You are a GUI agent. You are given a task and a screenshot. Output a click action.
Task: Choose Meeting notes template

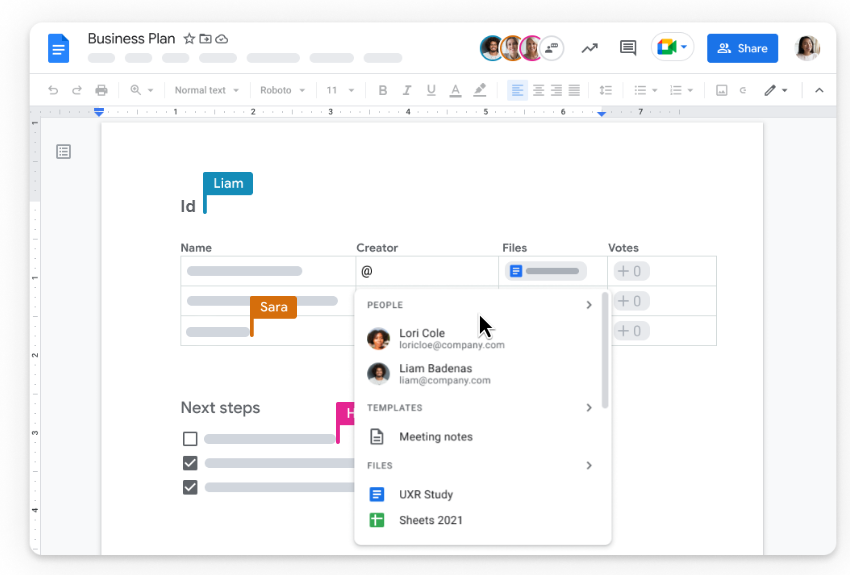(435, 437)
